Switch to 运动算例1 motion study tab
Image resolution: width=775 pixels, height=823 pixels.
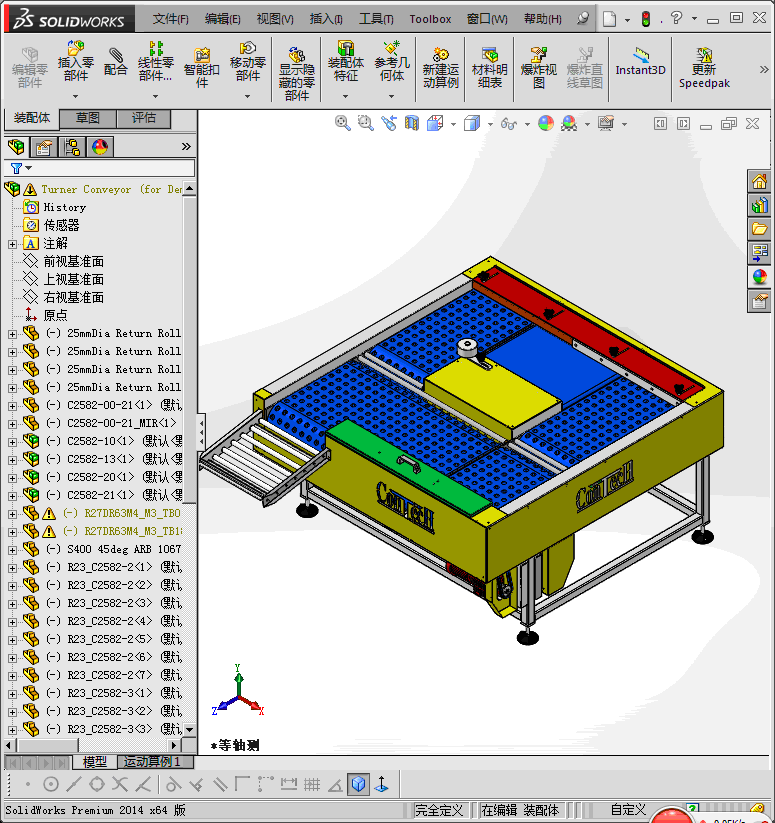pyautogui.click(x=155, y=761)
